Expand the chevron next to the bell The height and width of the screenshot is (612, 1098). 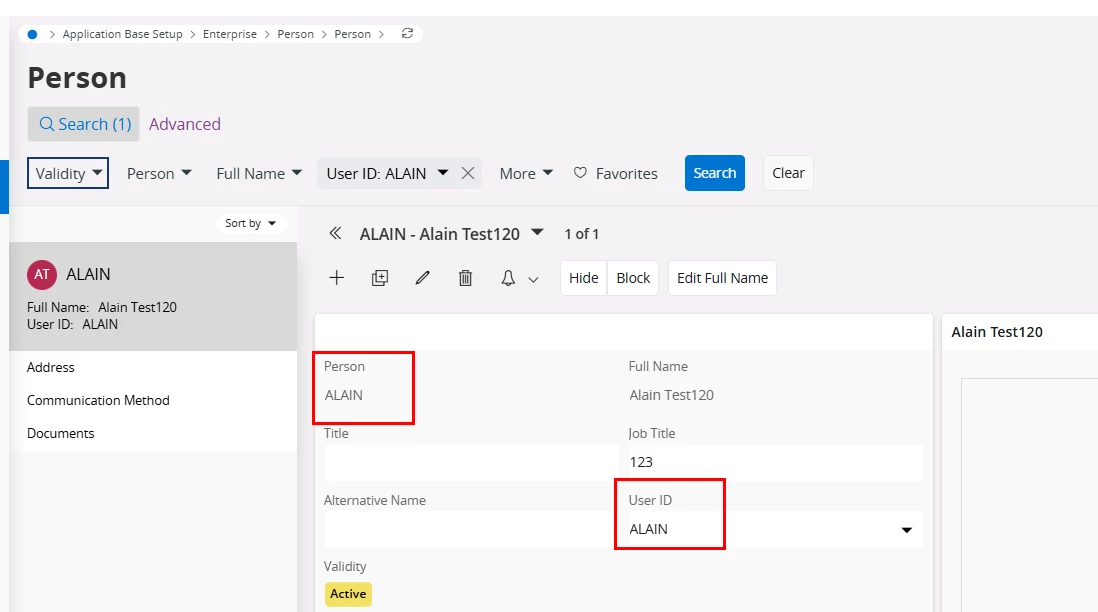tap(533, 279)
